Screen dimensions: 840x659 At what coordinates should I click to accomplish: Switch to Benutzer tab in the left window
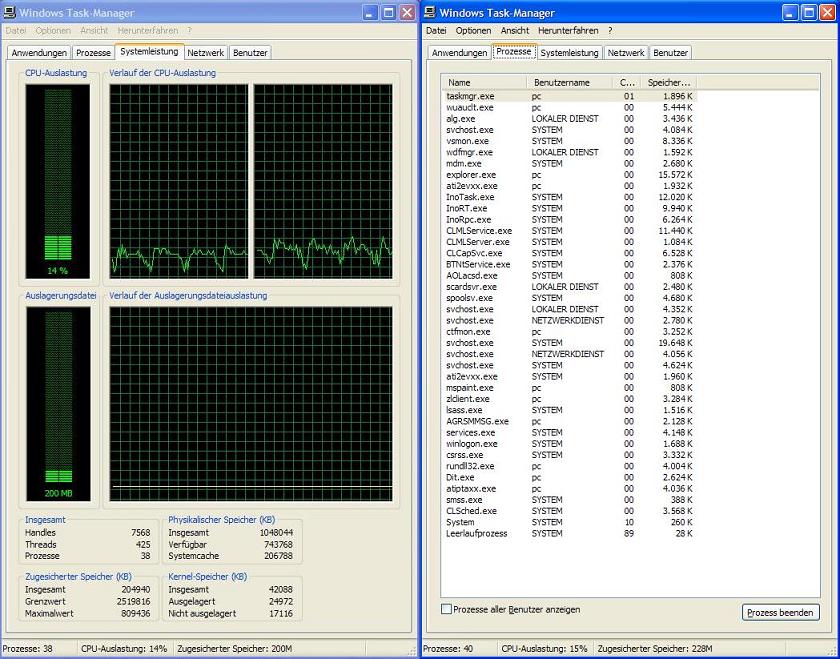250,53
